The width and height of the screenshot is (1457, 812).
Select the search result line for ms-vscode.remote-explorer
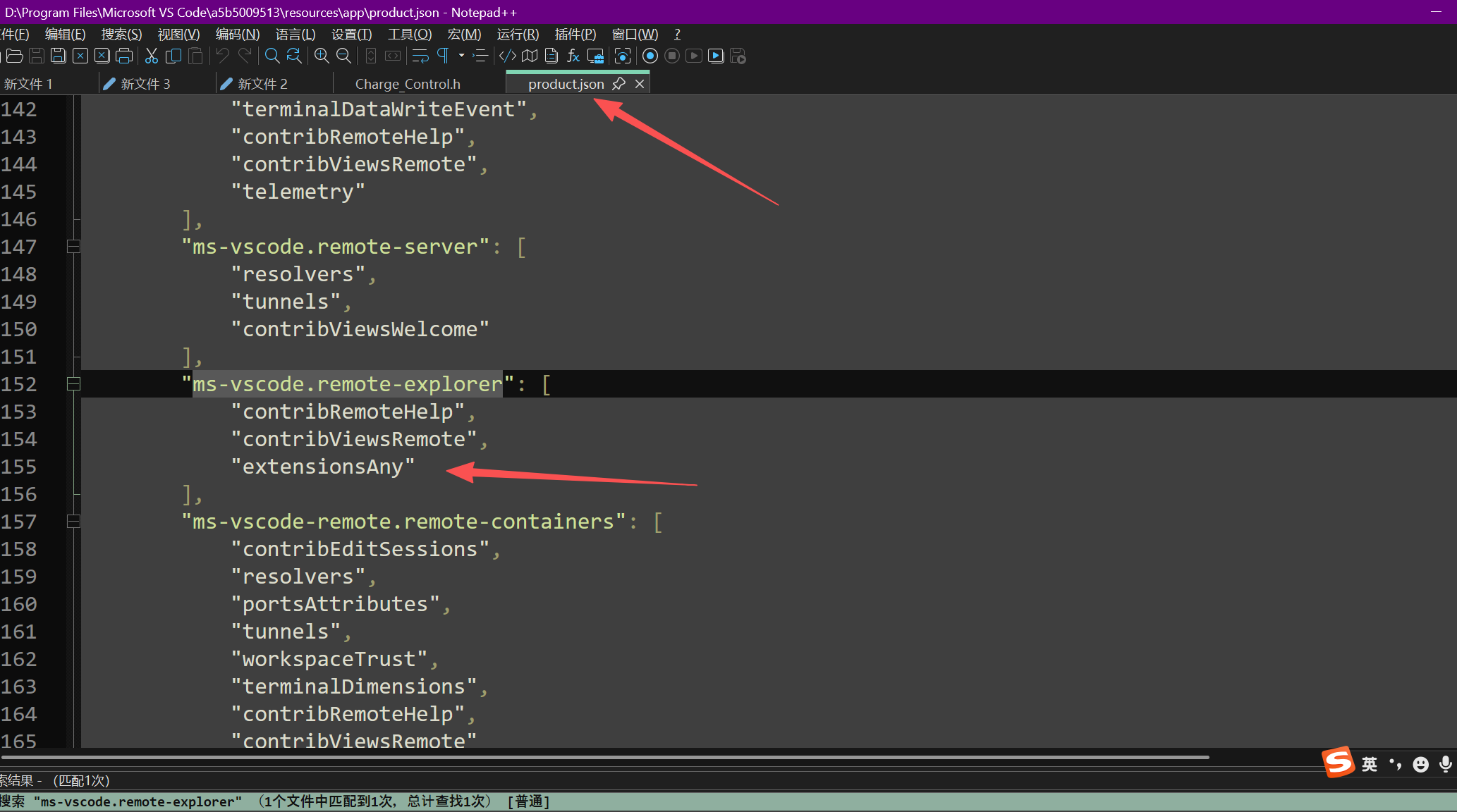coord(728,801)
